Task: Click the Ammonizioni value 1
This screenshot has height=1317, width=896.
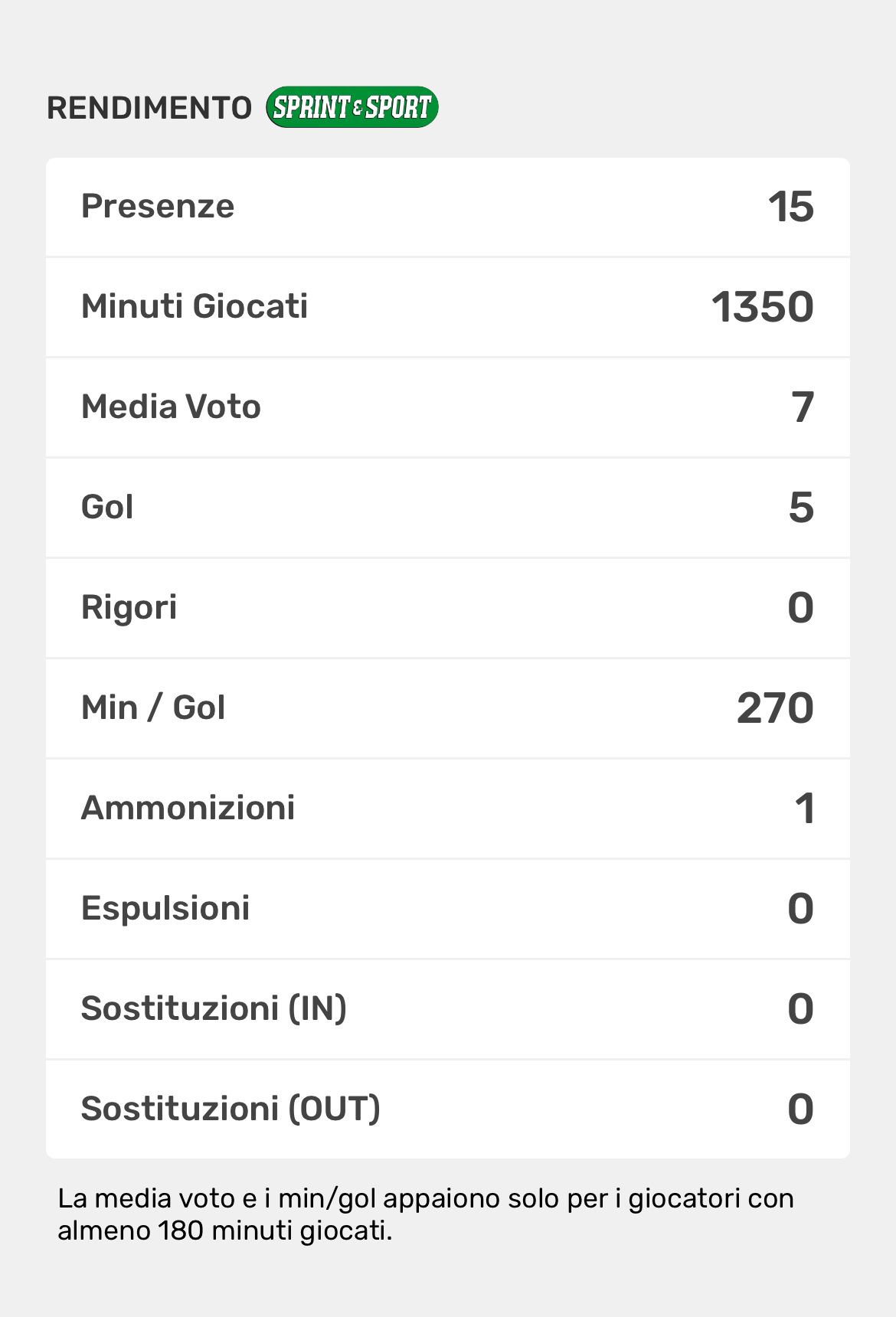Action: tap(804, 809)
